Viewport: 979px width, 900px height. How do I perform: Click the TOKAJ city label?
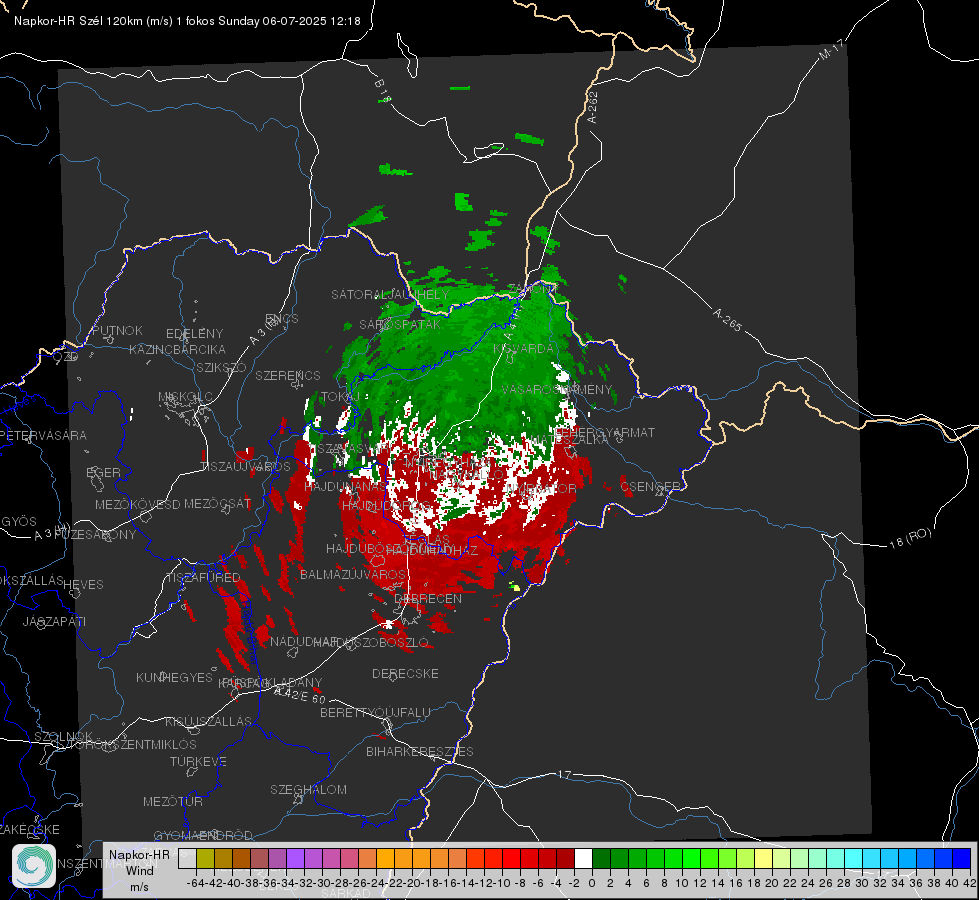pos(341,397)
